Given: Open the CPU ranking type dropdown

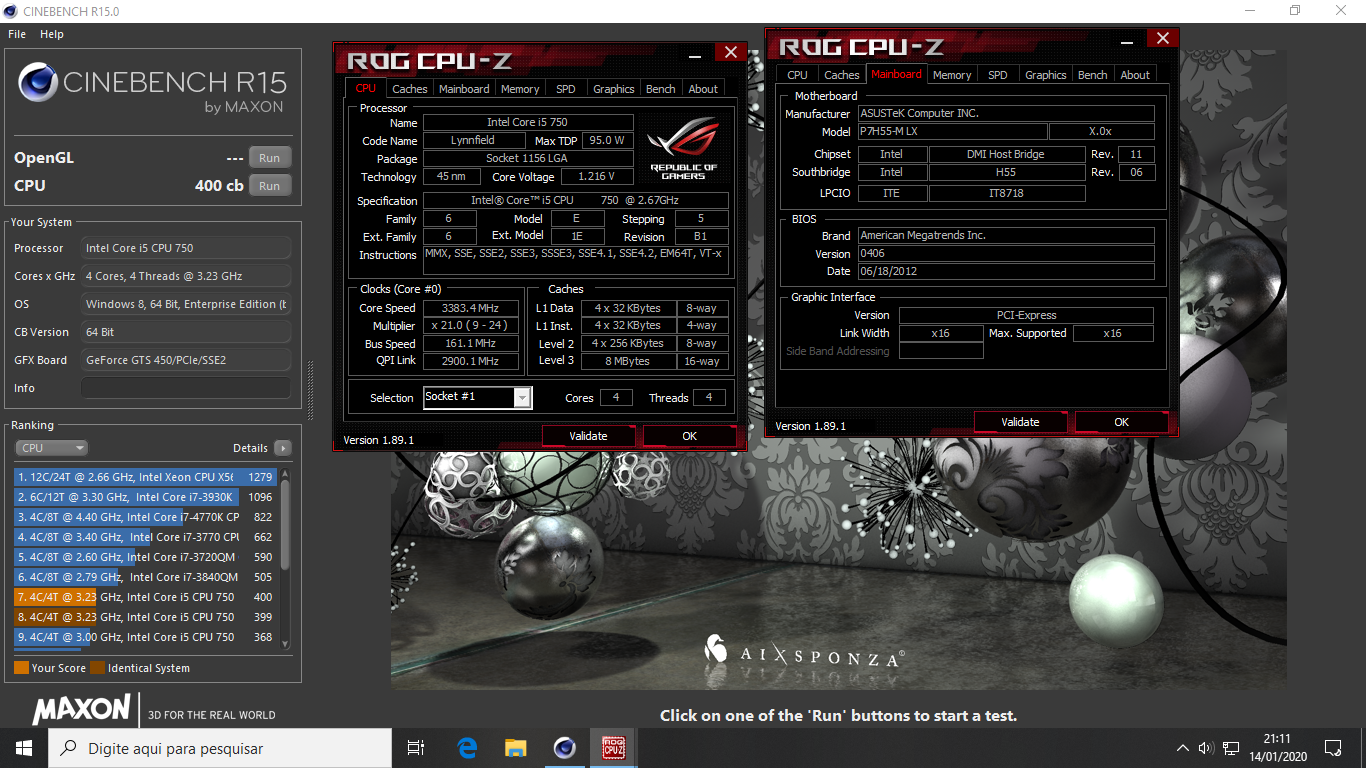Looking at the screenshot, I should coord(52,448).
